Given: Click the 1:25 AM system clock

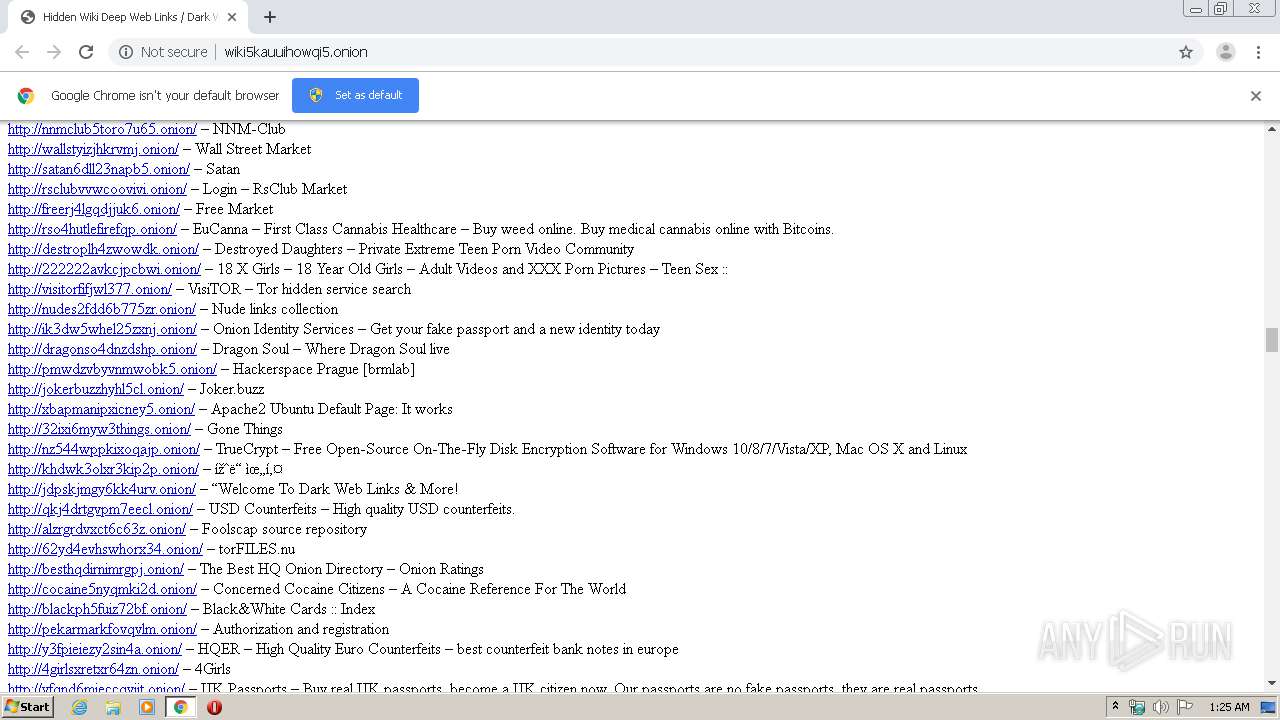Looking at the screenshot, I should [x=1229, y=707].
